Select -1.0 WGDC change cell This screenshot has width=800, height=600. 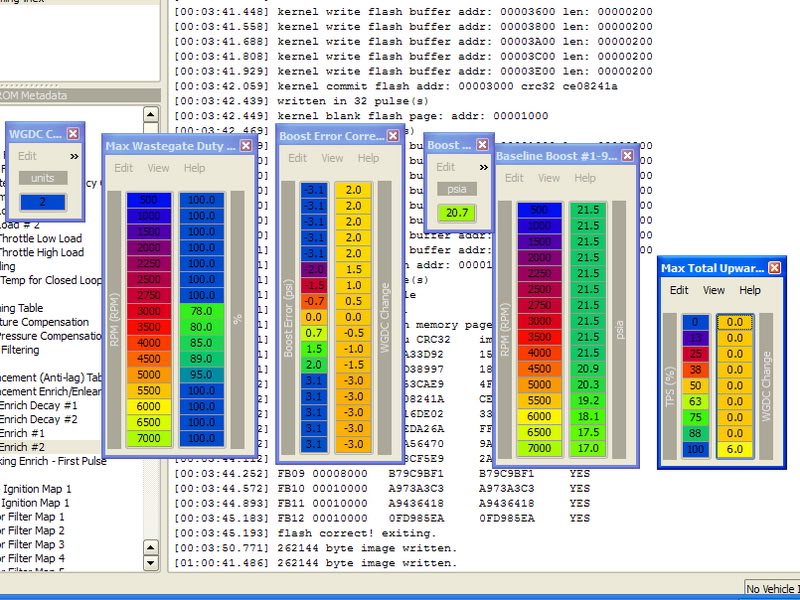(353, 348)
